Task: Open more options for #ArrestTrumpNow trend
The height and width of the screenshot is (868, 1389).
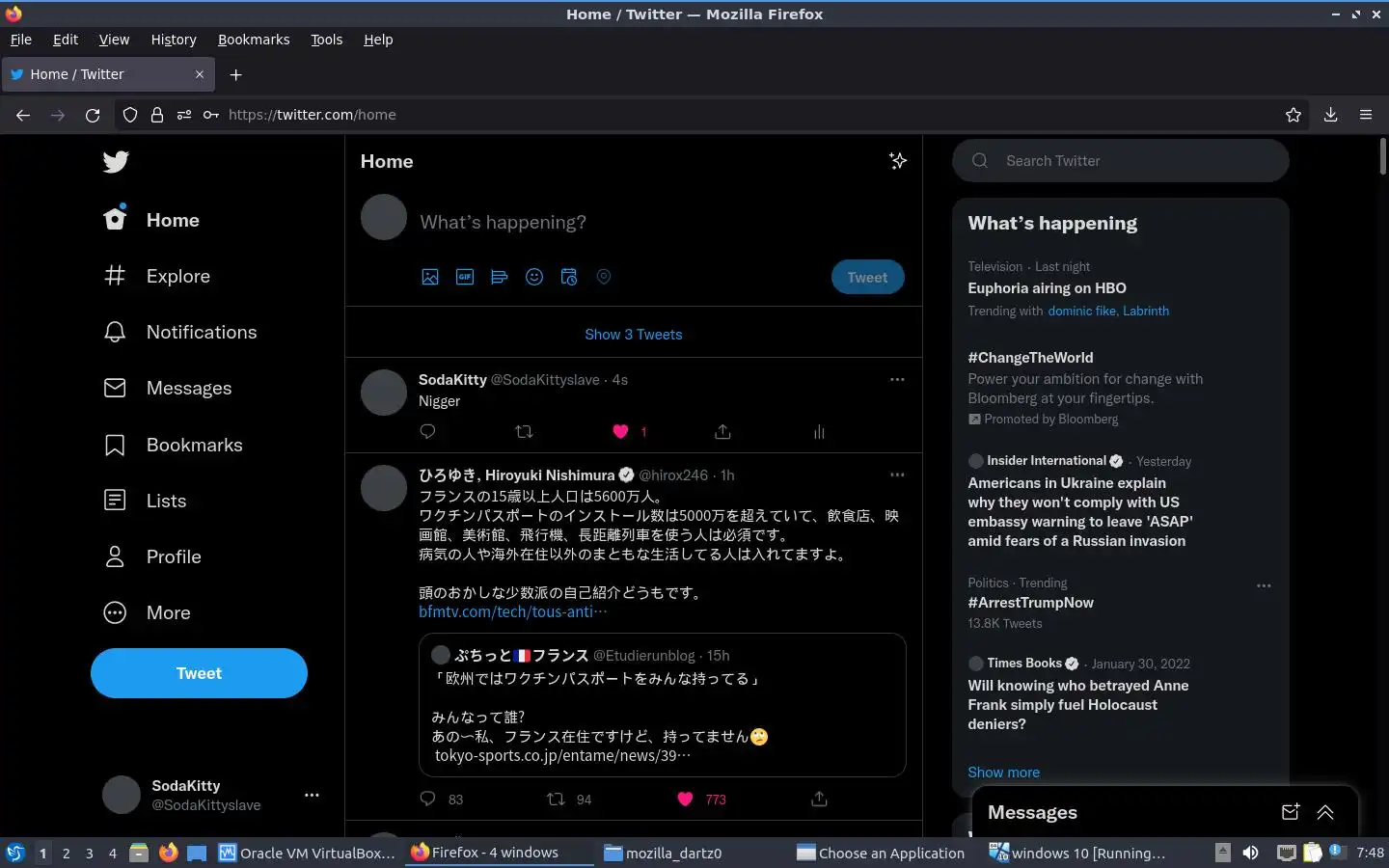Action: tap(1264, 585)
